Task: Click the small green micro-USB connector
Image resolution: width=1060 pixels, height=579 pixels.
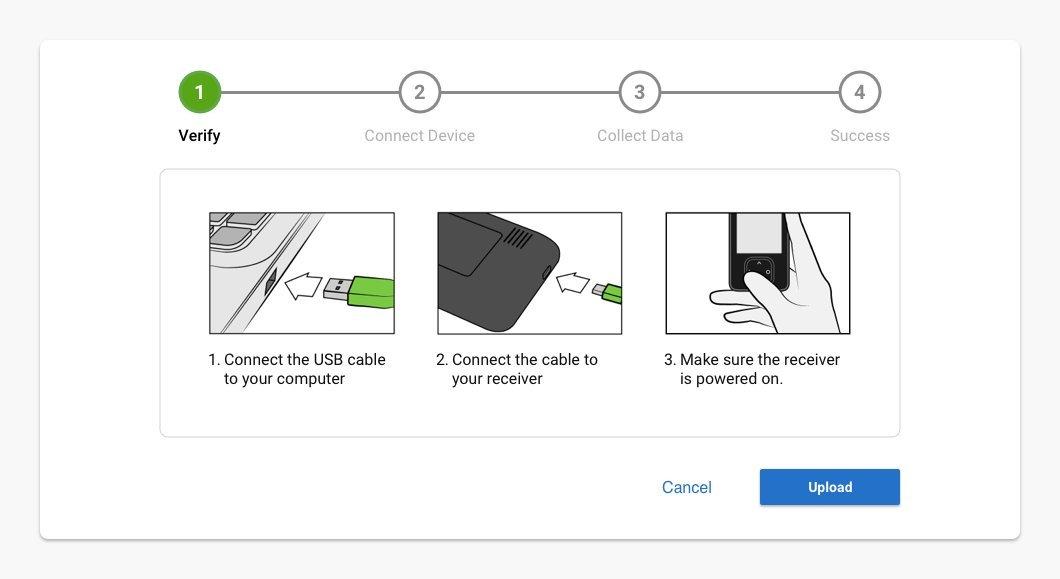Action: (608, 292)
